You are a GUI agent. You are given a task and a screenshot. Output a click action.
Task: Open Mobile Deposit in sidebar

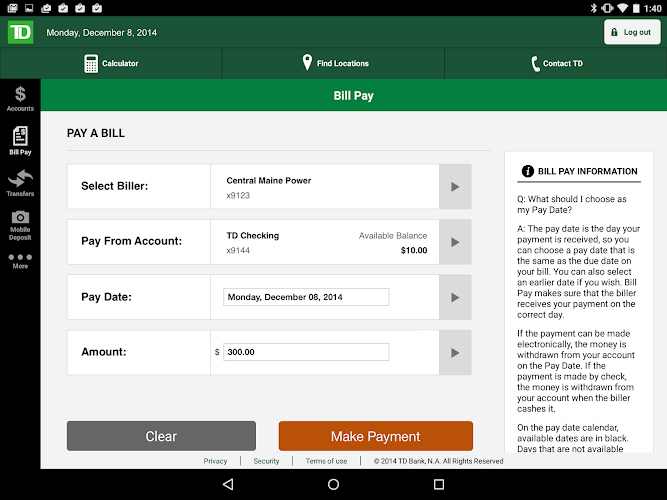pos(20,226)
